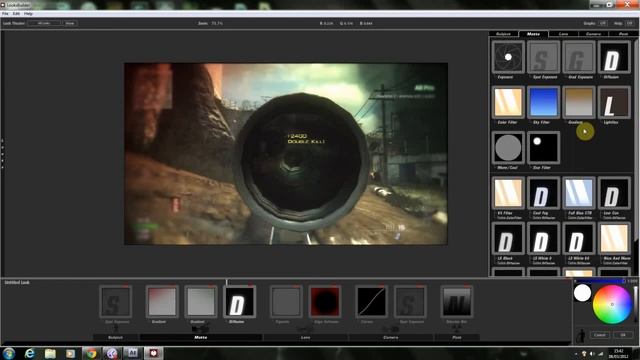Click the Matte section label under the chain
Viewport: 640px width, 360px height.
[200, 338]
